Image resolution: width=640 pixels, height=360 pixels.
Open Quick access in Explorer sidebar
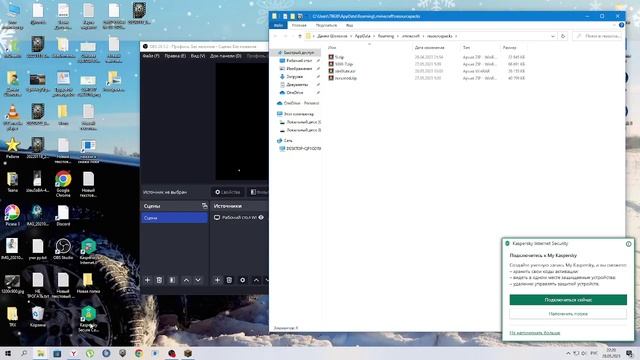[296, 53]
